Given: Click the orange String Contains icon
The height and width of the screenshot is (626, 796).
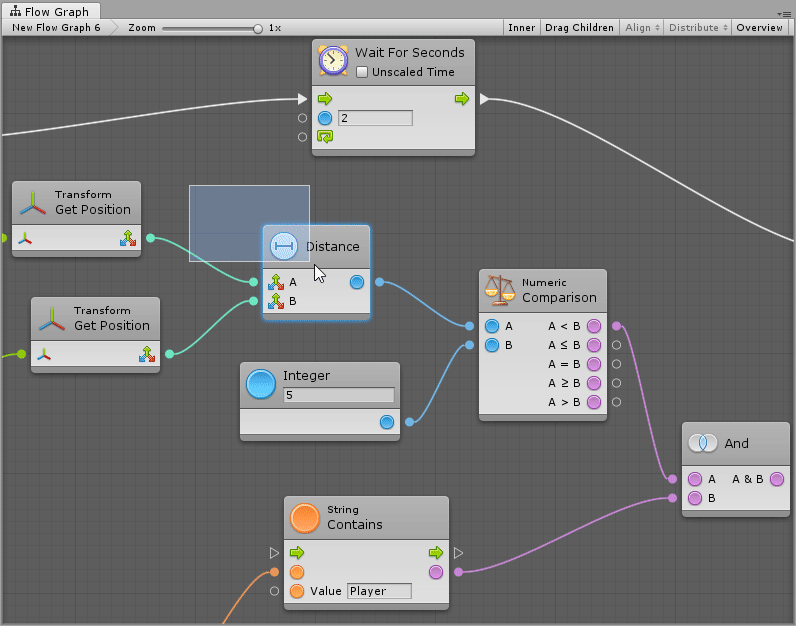Looking at the screenshot, I should 305,517.
